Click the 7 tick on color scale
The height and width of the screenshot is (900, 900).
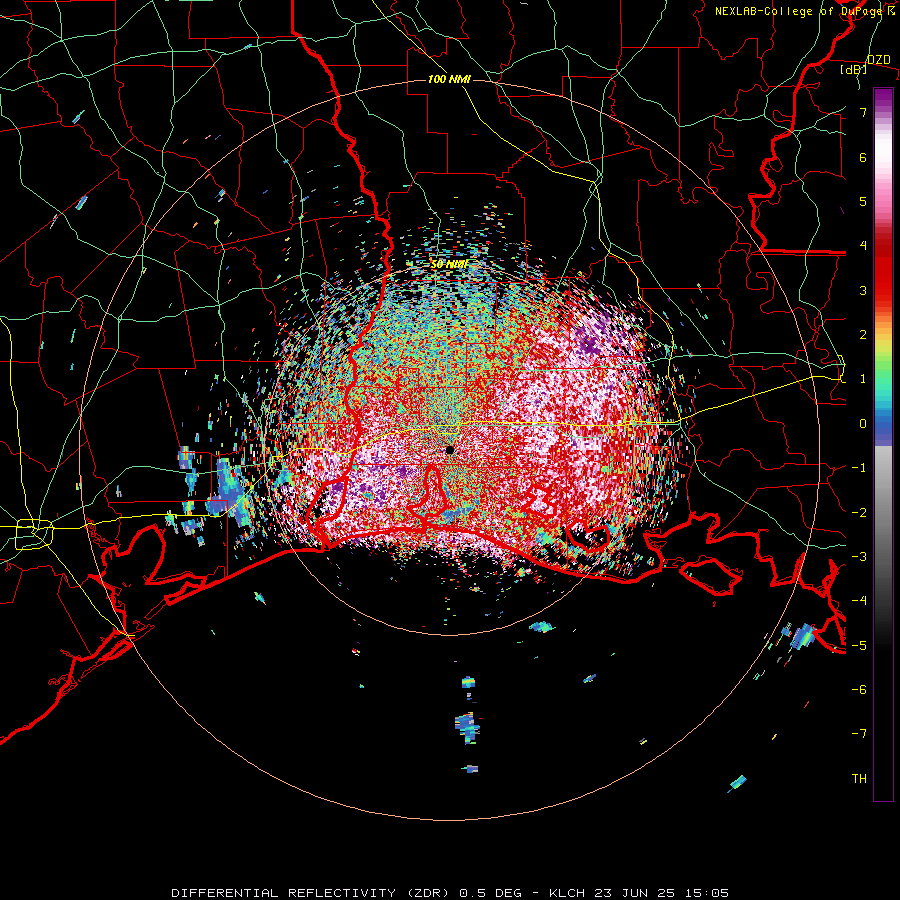coord(863,112)
